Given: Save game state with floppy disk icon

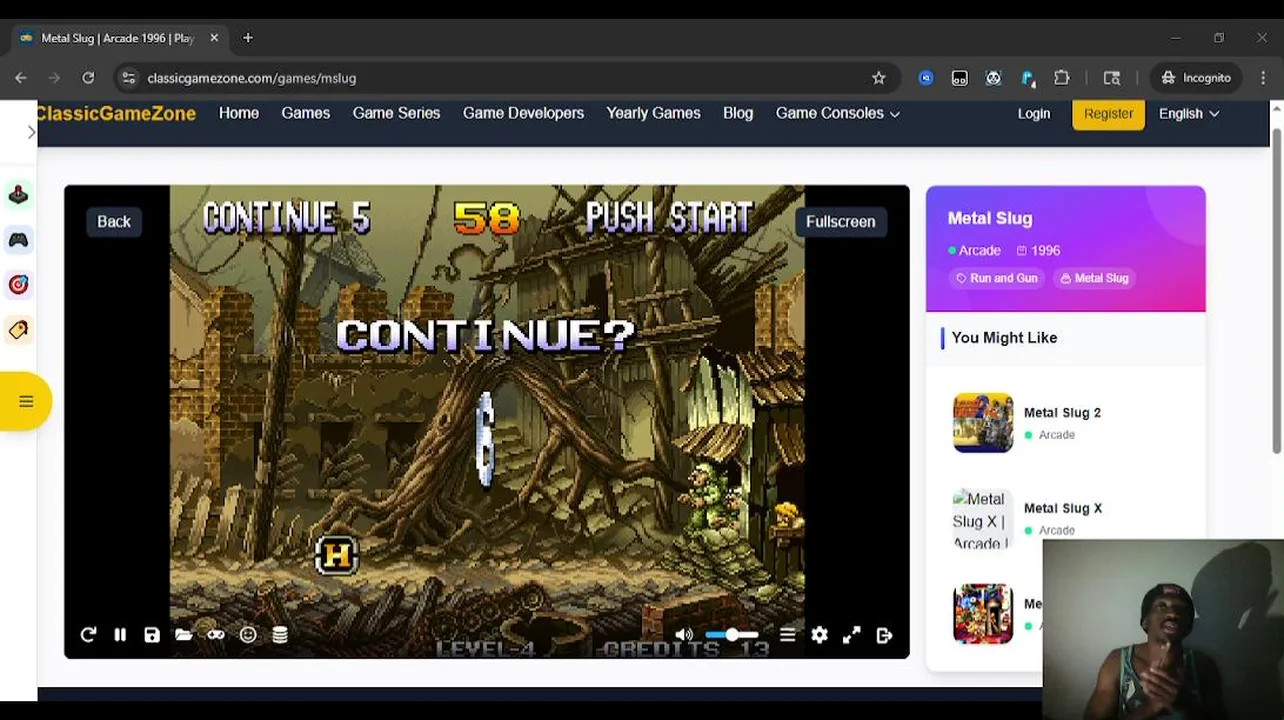Looking at the screenshot, I should coord(152,635).
